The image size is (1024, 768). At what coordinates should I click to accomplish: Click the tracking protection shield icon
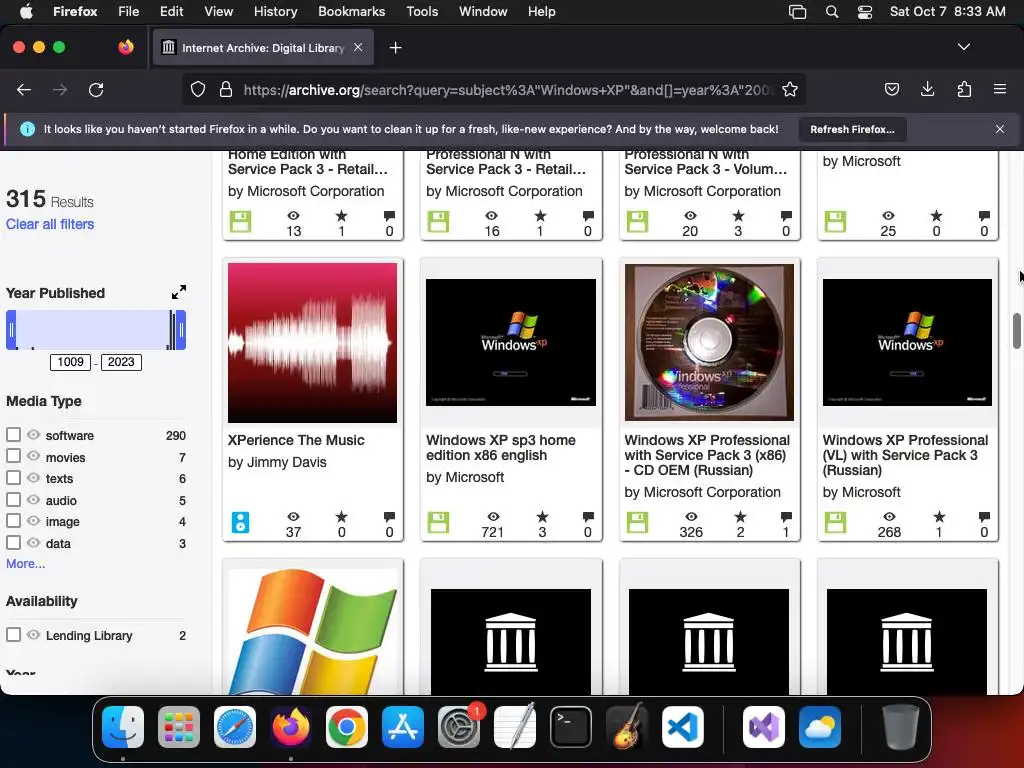tap(198, 89)
